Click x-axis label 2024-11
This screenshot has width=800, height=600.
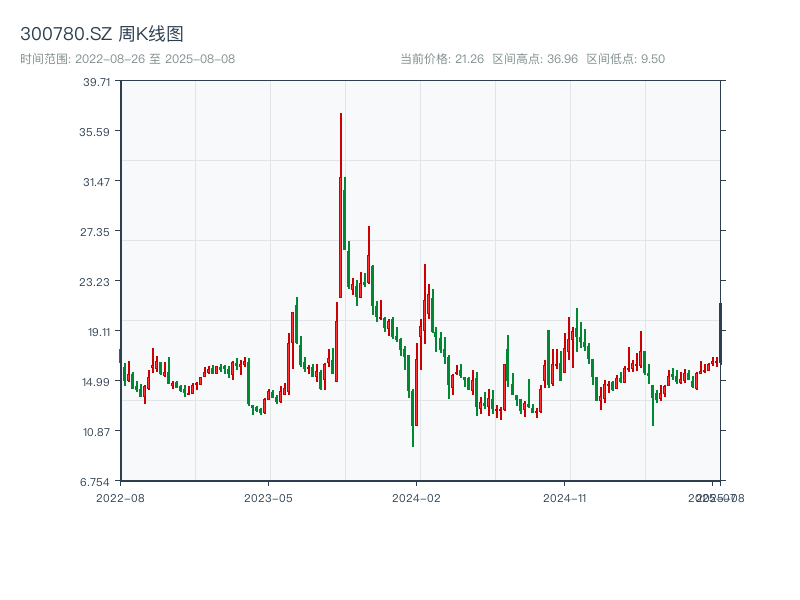point(564,498)
